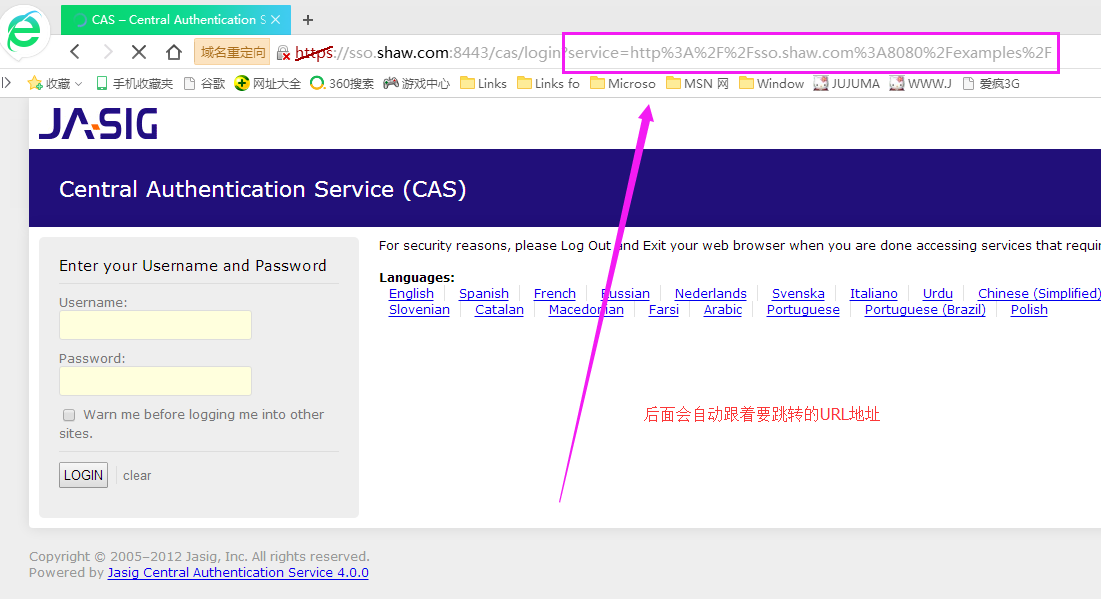This screenshot has height=599, width=1101.
Task: Open the home page icon
Action: click(173, 52)
